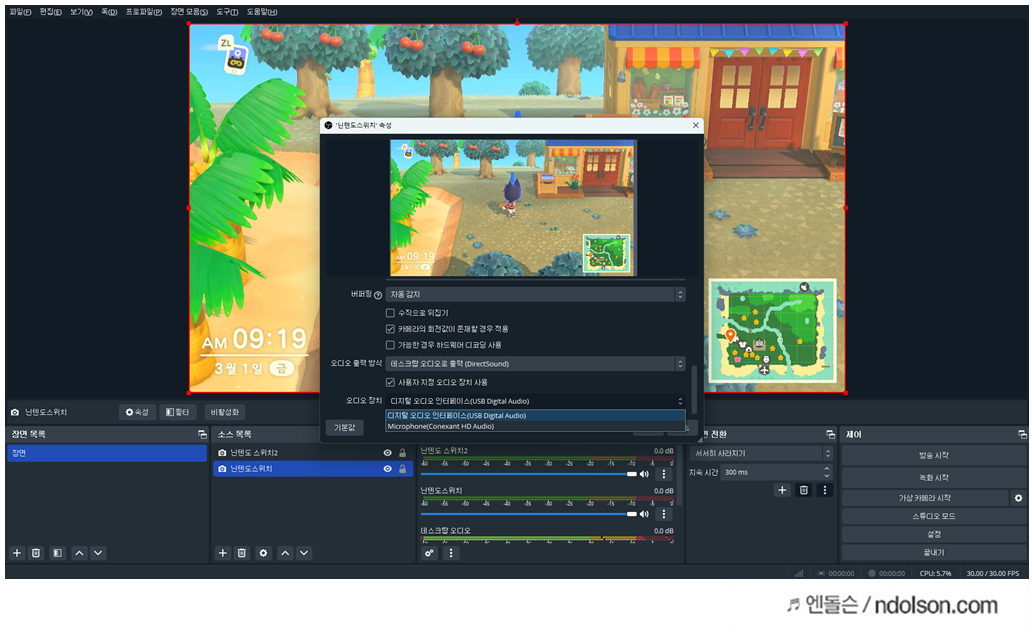This screenshot has width=1034, height=631.
Task: Open the 편집 menu
Action: click(51, 12)
